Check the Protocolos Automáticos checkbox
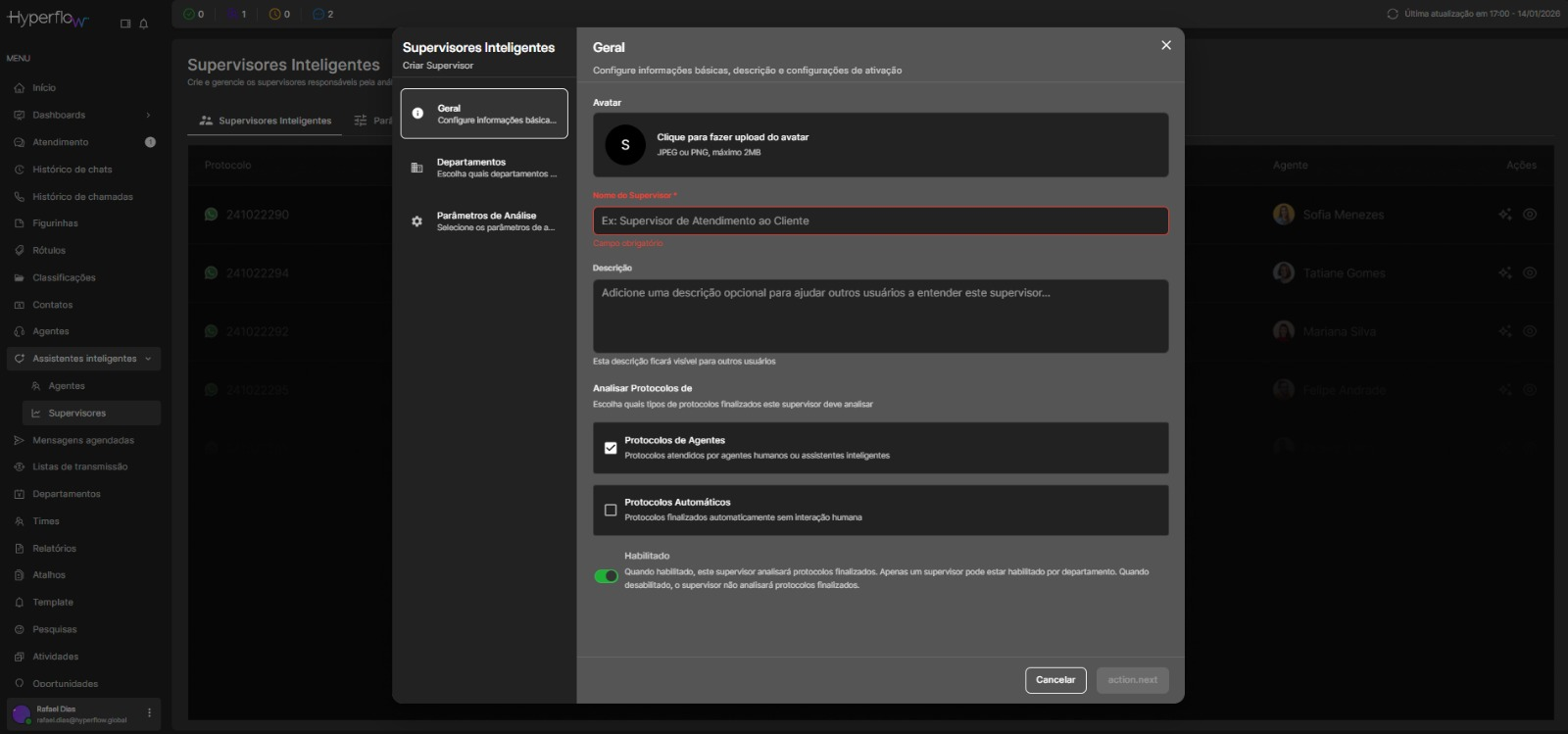Image resolution: width=1568 pixels, height=734 pixels. click(611, 510)
